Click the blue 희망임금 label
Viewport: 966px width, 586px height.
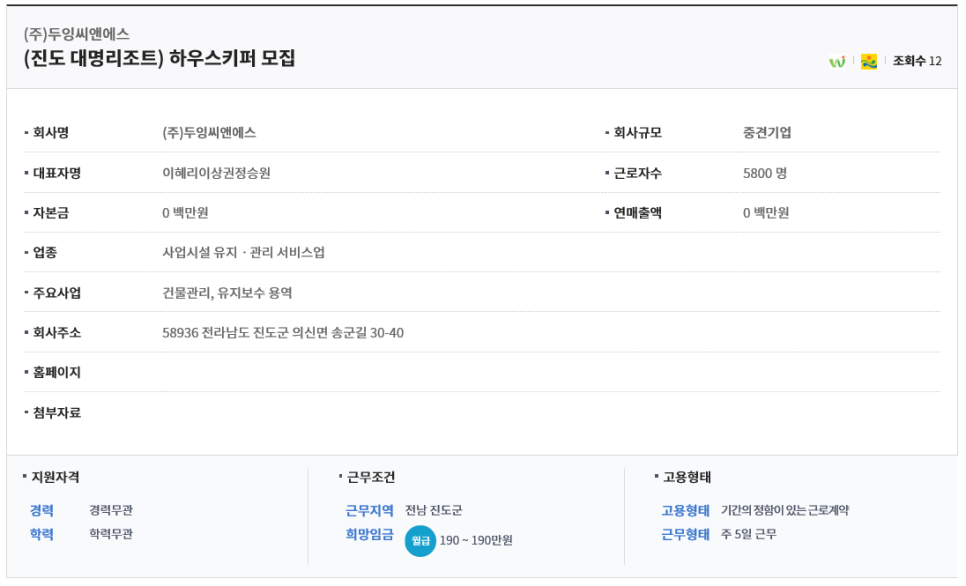point(370,534)
